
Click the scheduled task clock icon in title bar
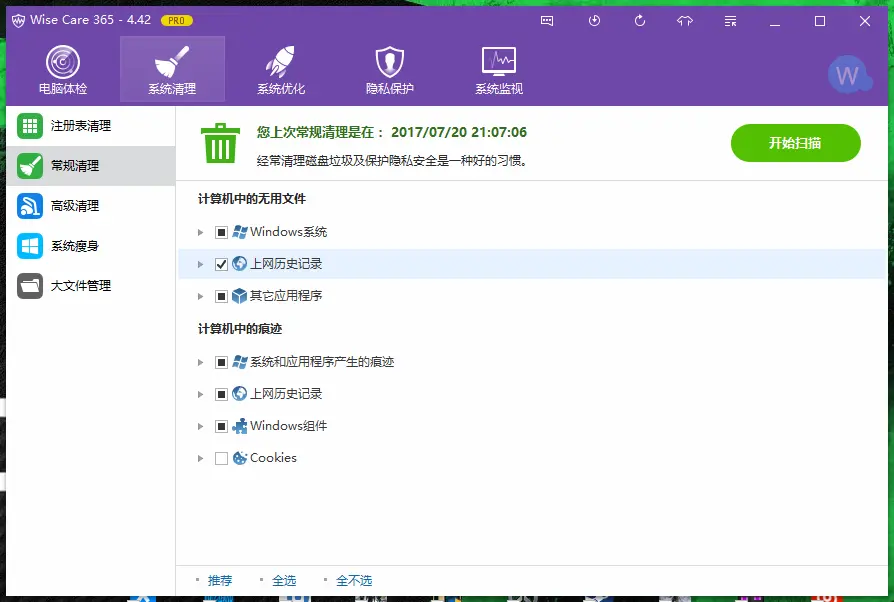pyautogui.click(x=594, y=21)
